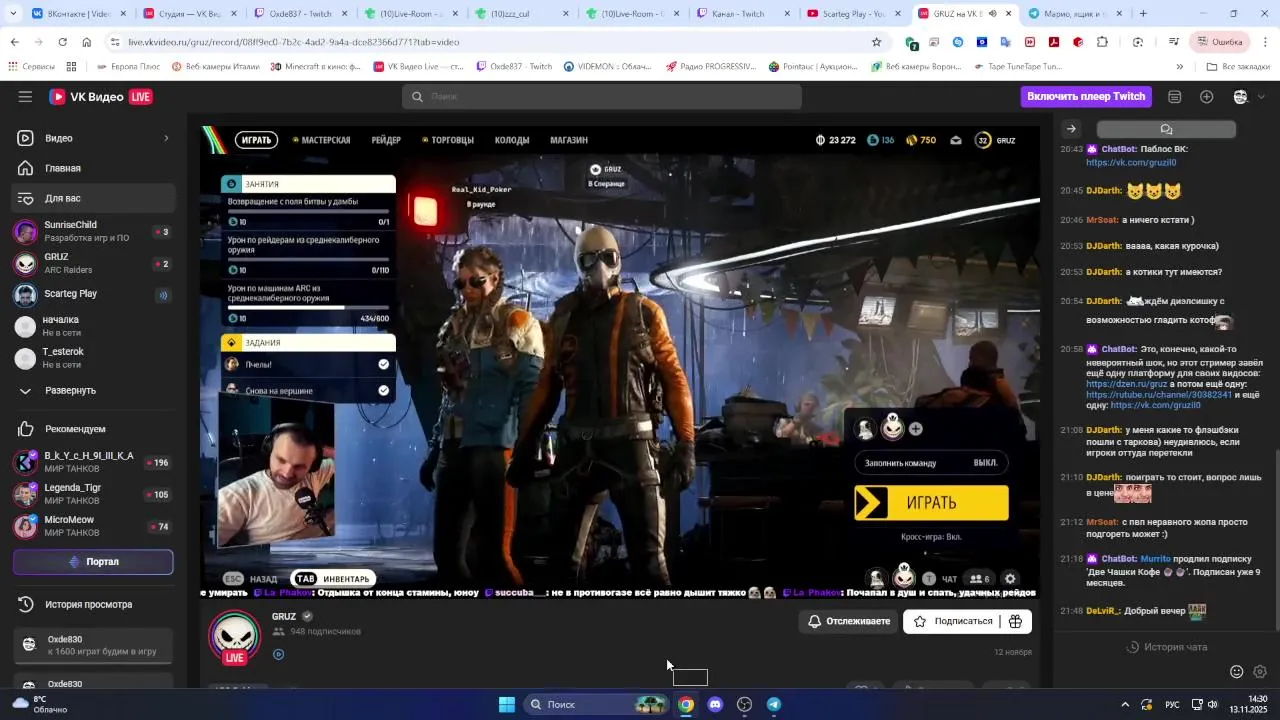Open rutube.ru channel link in chat
The height and width of the screenshot is (720, 1280).
(1159, 395)
